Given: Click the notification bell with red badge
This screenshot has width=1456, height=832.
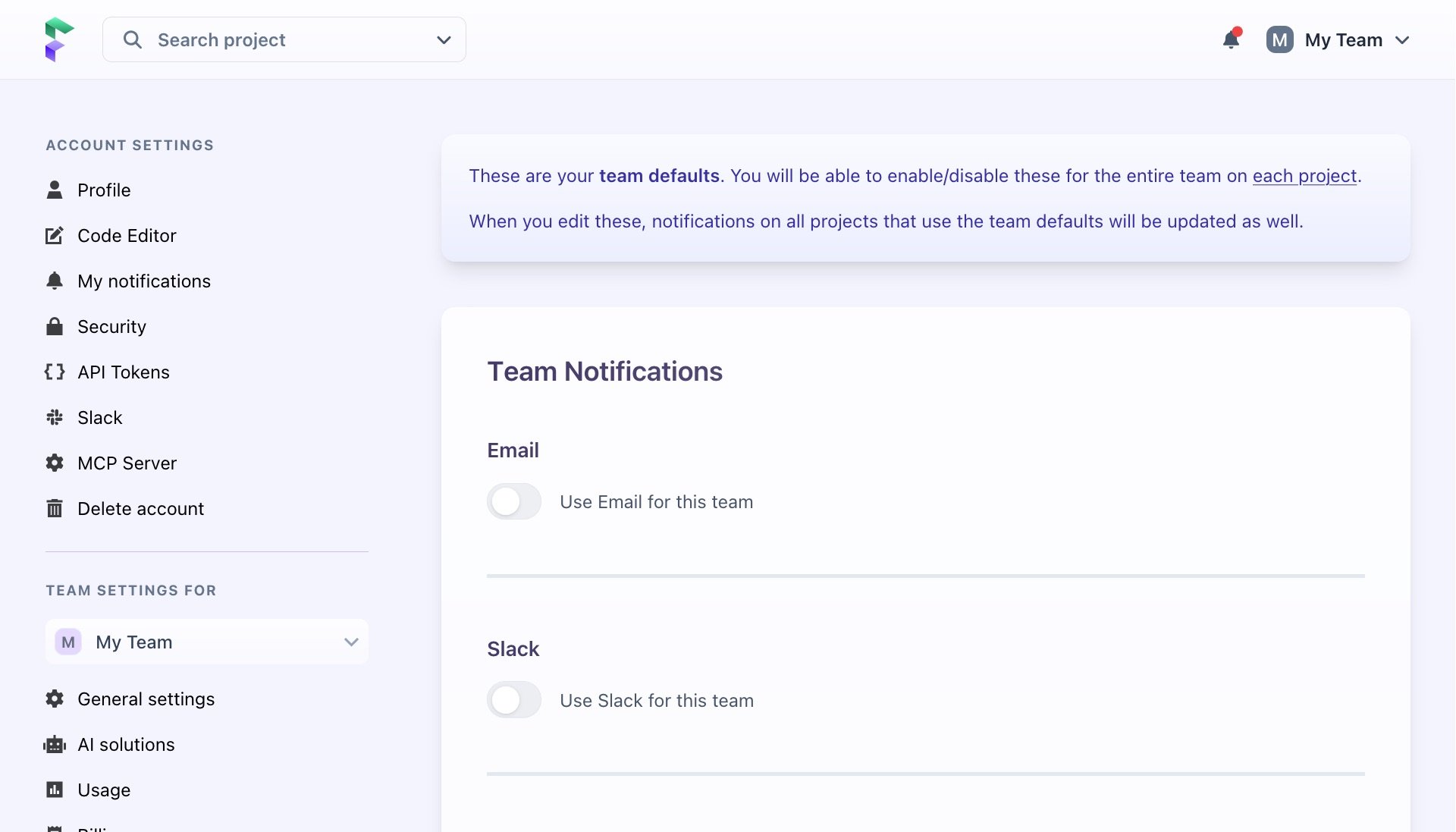Looking at the screenshot, I should [1230, 39].
